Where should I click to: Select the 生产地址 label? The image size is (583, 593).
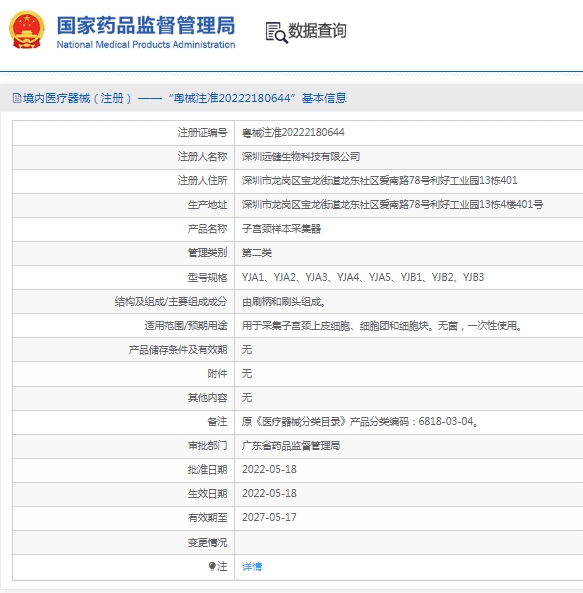[x=208, y=205]
